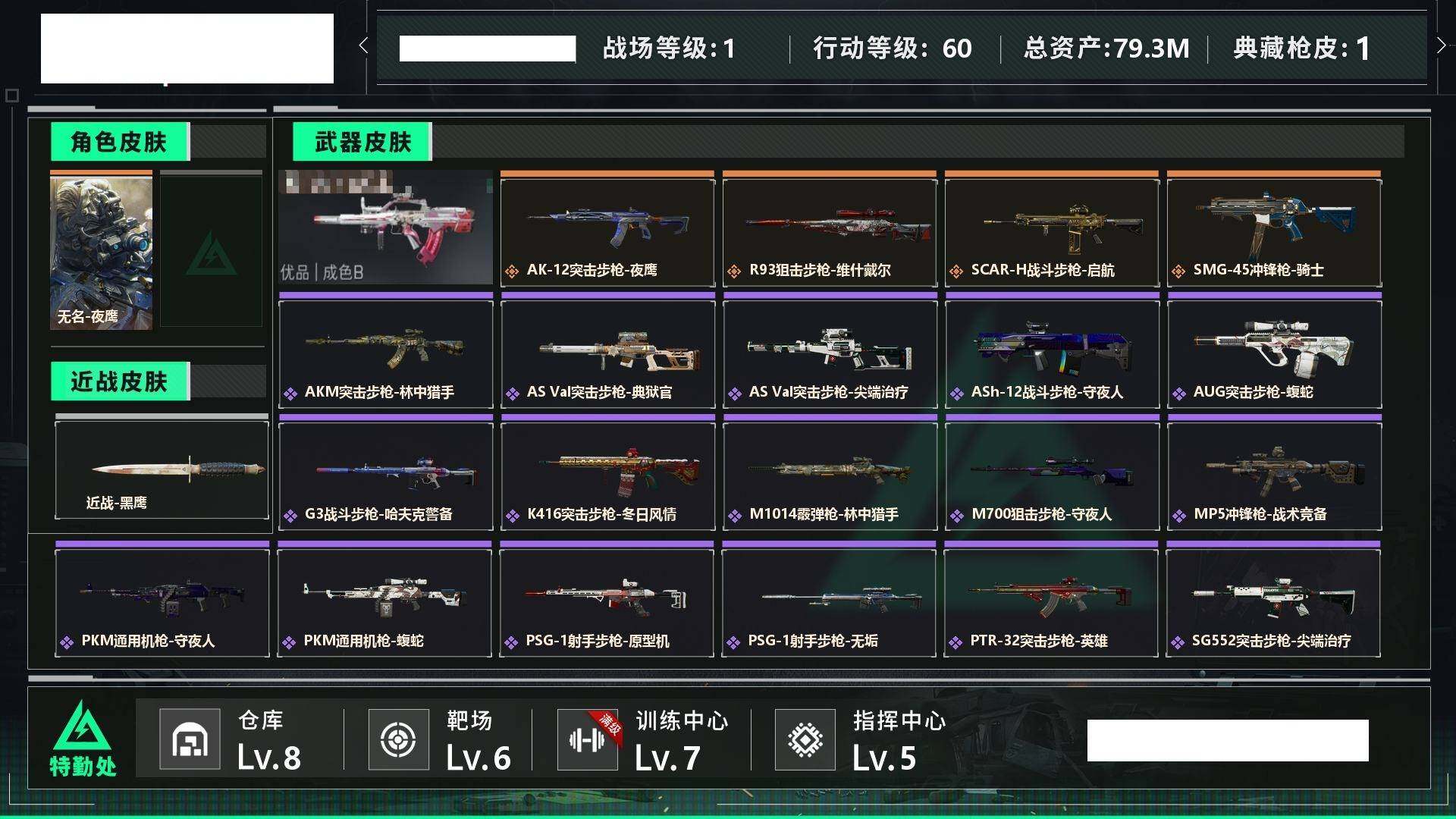This screenshot has height=819, width=1456.
Task: Click the rarity diamond icon beside AKM突击步枪-林中猎手
Action: [x=290, y=393]
